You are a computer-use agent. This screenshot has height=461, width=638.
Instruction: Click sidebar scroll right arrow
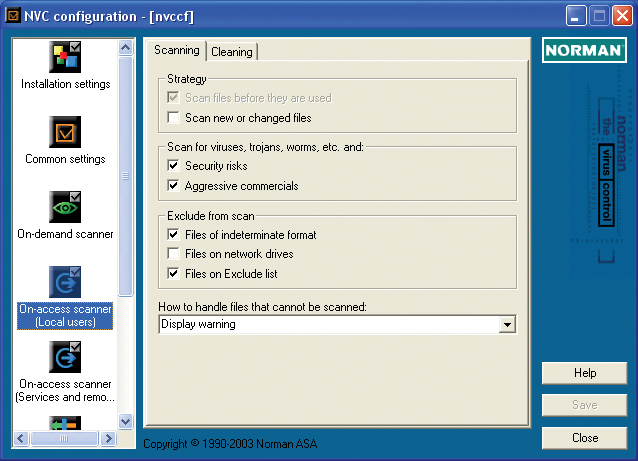[x=108, y=439]
